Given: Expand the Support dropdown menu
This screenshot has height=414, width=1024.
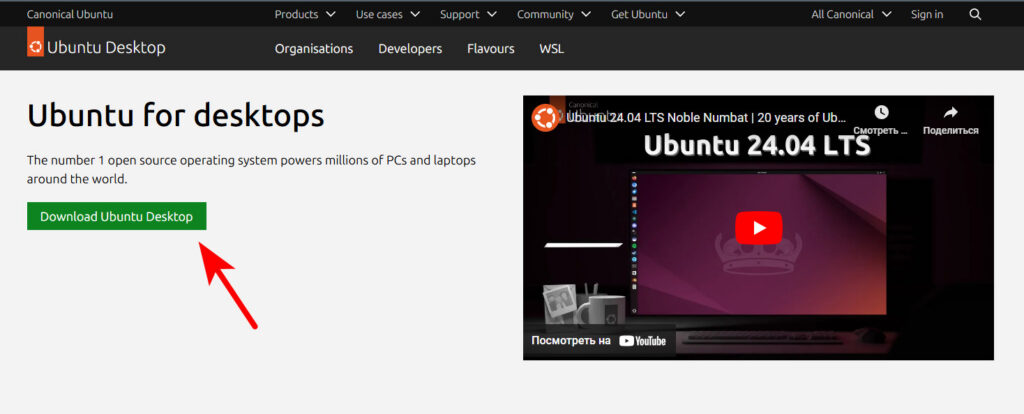Looking at the screenshot, I should pyautogui.click(x=468, y=14).
